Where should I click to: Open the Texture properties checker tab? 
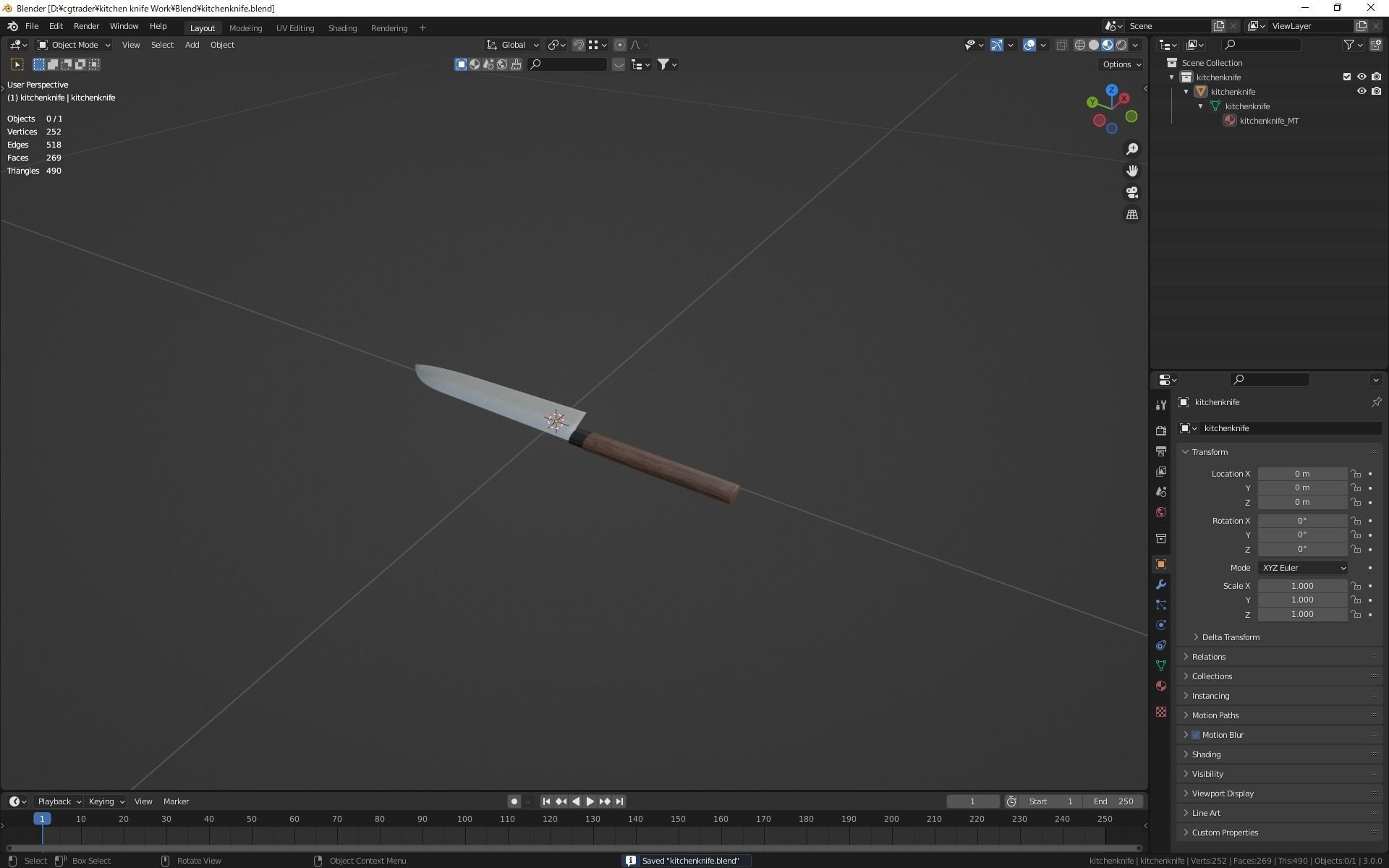(x=1161, y=712)
